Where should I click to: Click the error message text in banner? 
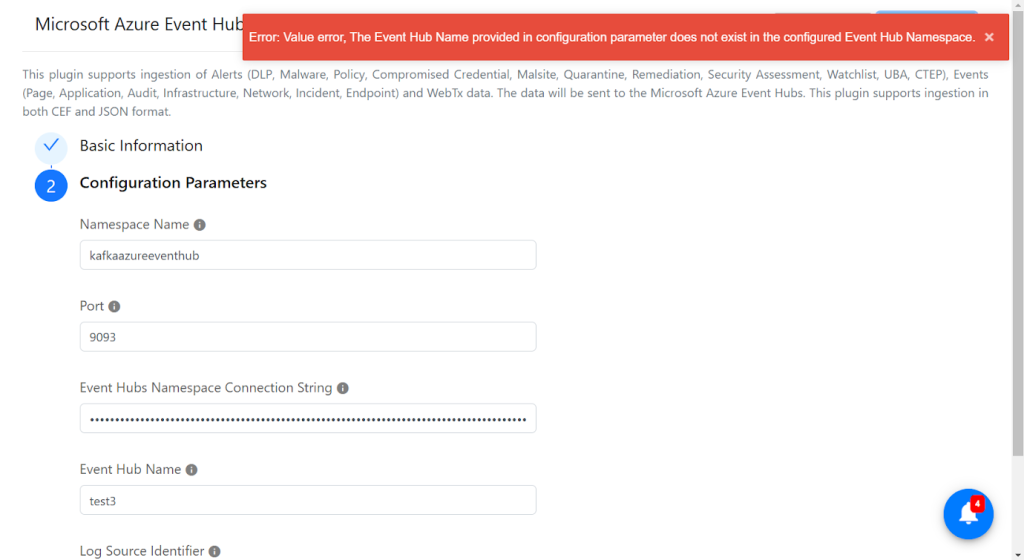click(612, 37)
